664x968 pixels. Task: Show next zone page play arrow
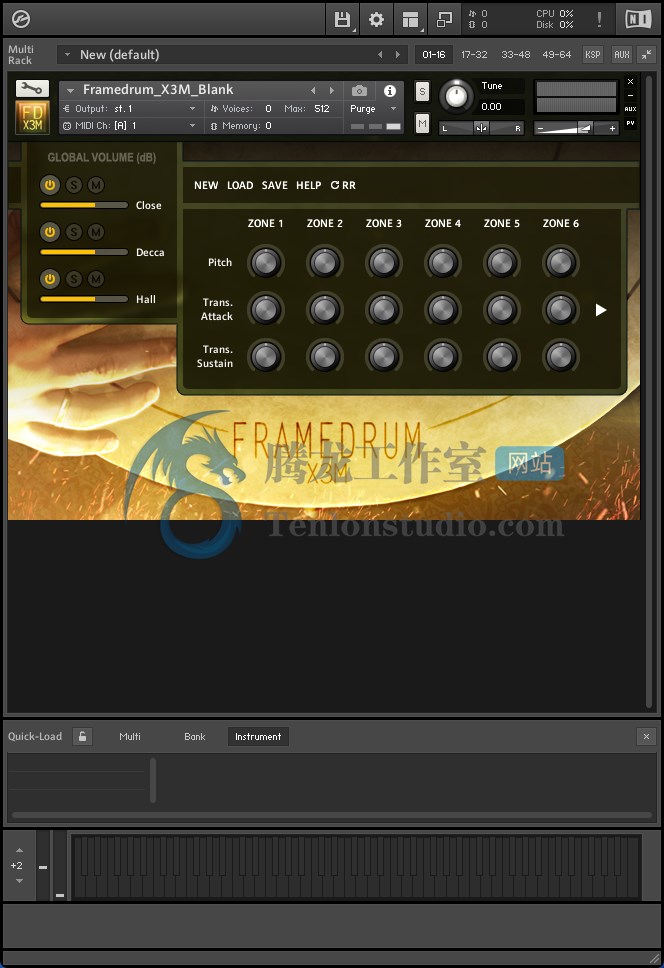pyautogui.click(x=601, y=310)
